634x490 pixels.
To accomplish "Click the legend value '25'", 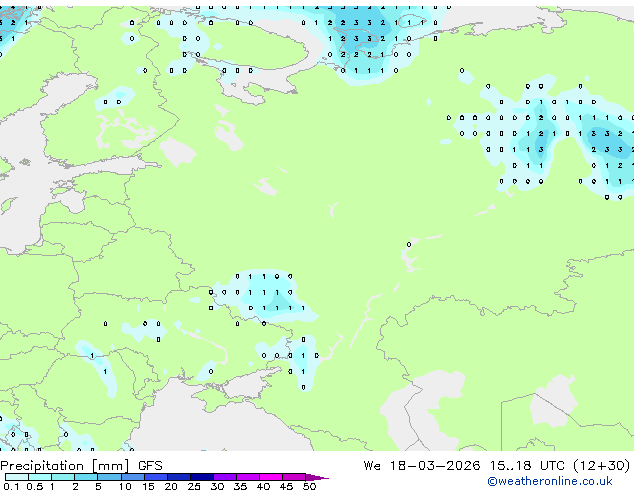I will click(194, 486).
